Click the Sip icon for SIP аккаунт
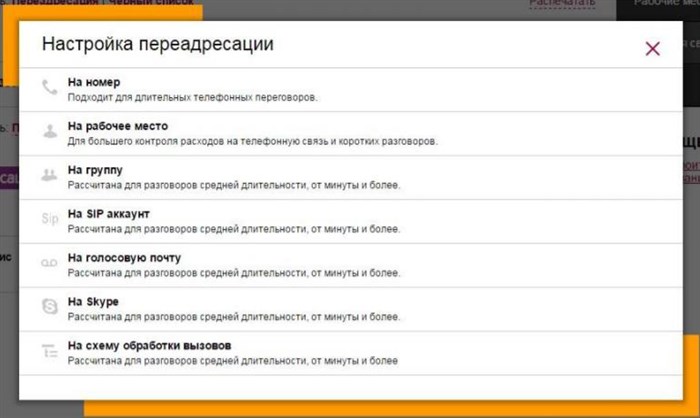Screen dimensions: 700x418 pyautogui.click(x=50, y=219)
